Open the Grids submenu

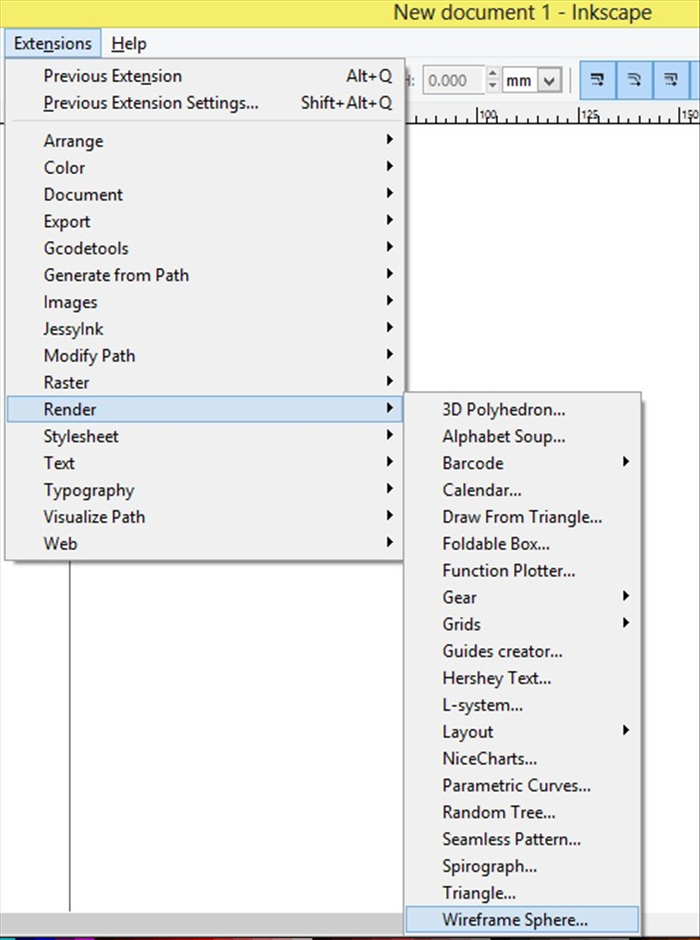click(x=522, y=625)
